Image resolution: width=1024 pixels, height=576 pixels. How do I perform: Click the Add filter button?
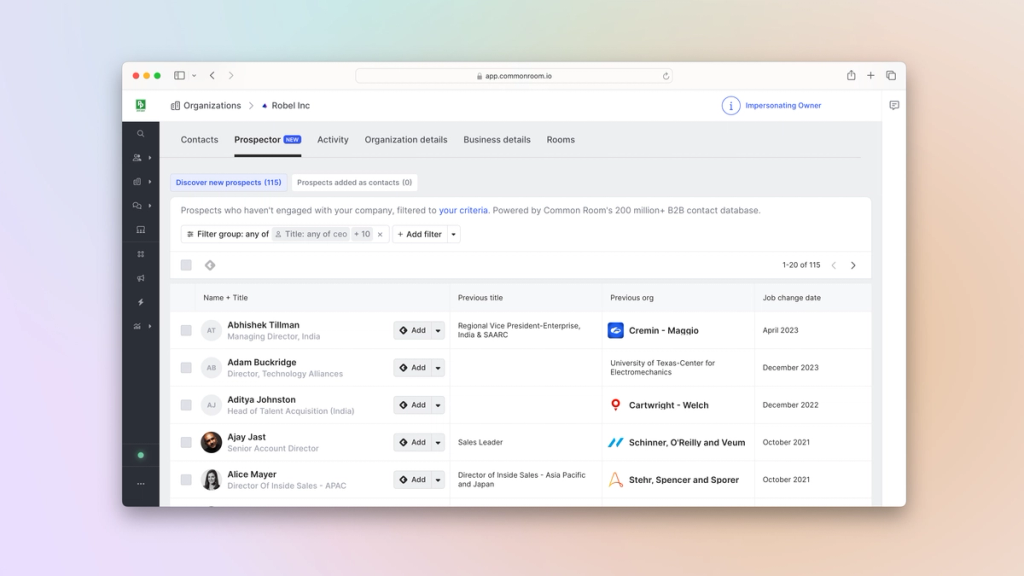(x=419, y=234)
